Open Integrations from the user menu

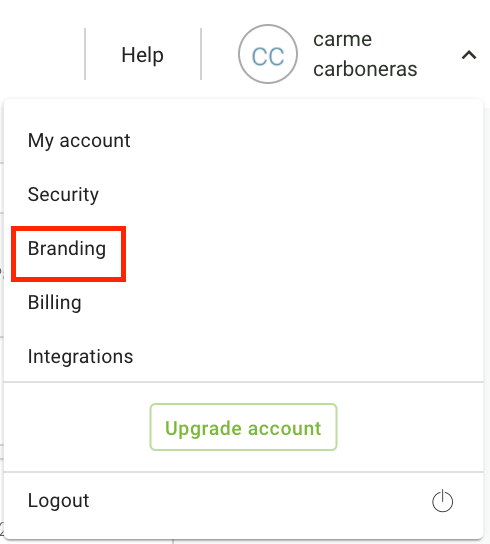click(x=81, y=357)
